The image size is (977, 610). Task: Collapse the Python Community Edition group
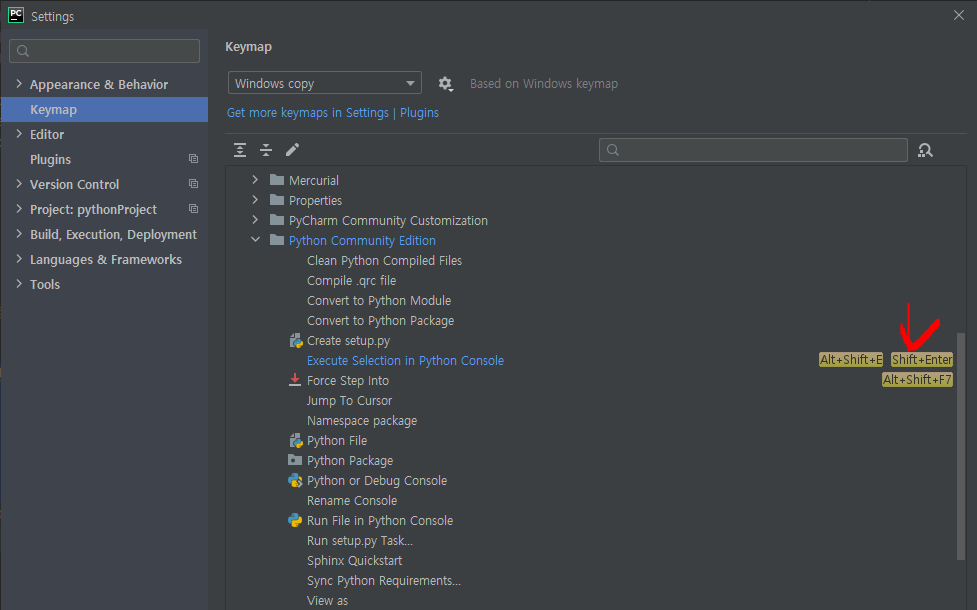point(255,239)
